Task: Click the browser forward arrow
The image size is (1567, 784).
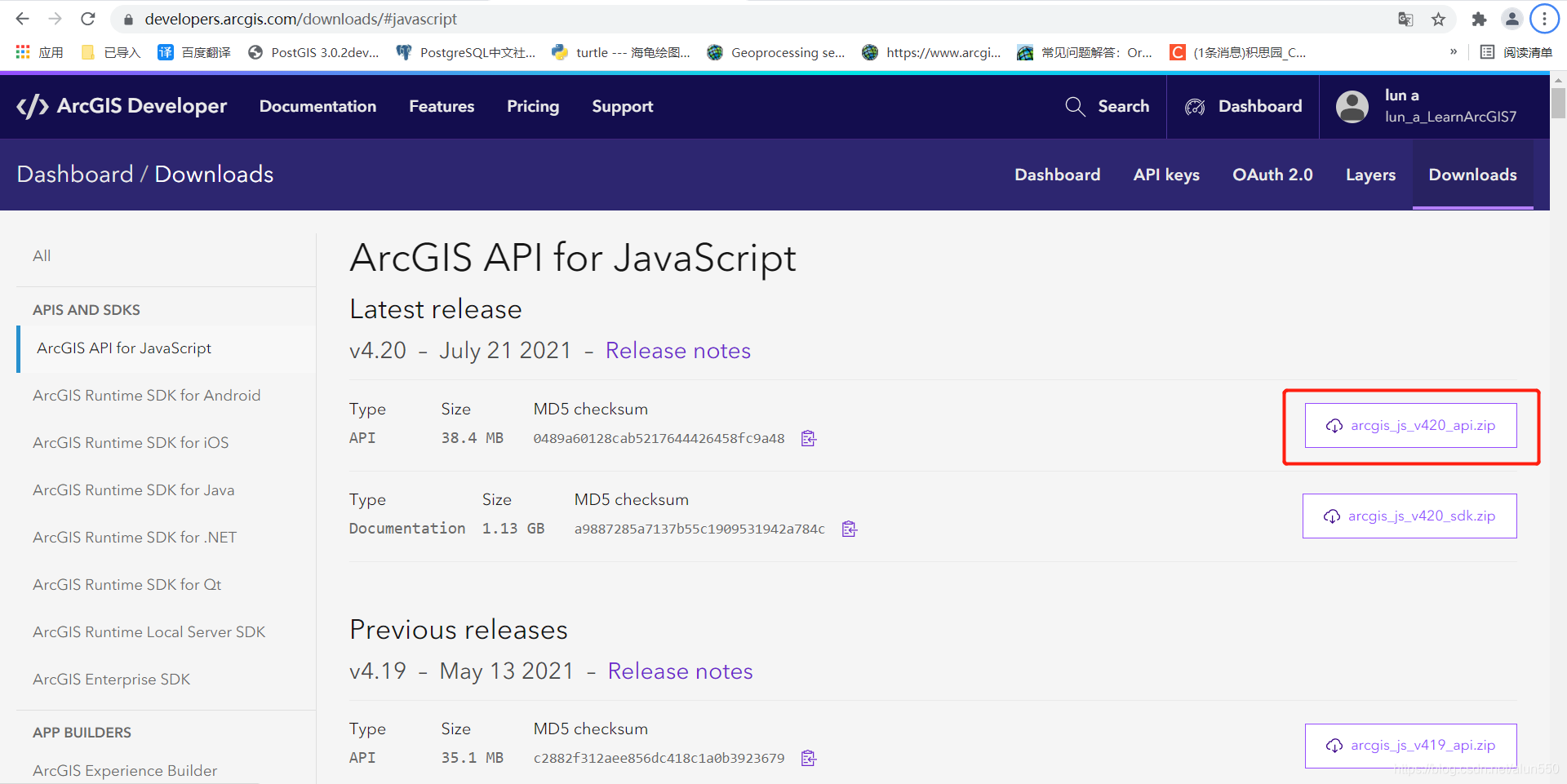Action: pos(55,18)
